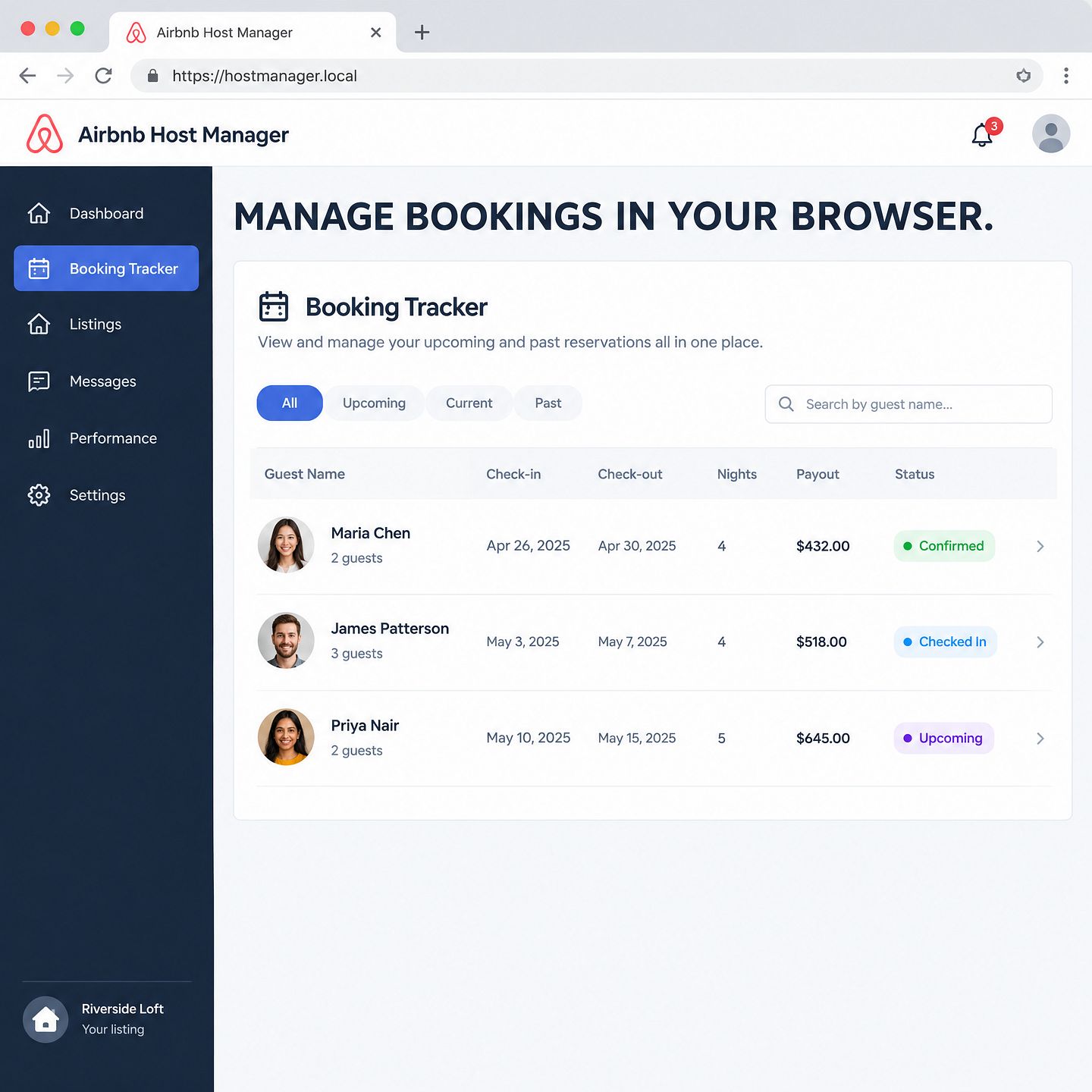Select the Past filter tab
Screen dimensions: 1092x1092
(548, 403)
